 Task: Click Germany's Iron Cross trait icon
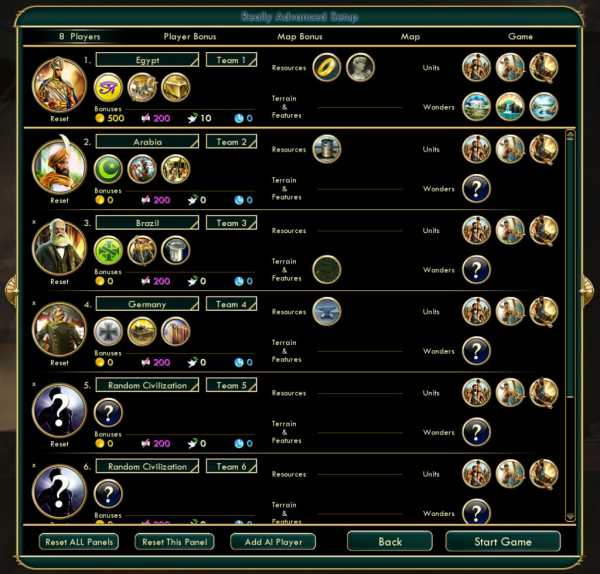pos(108,331)
